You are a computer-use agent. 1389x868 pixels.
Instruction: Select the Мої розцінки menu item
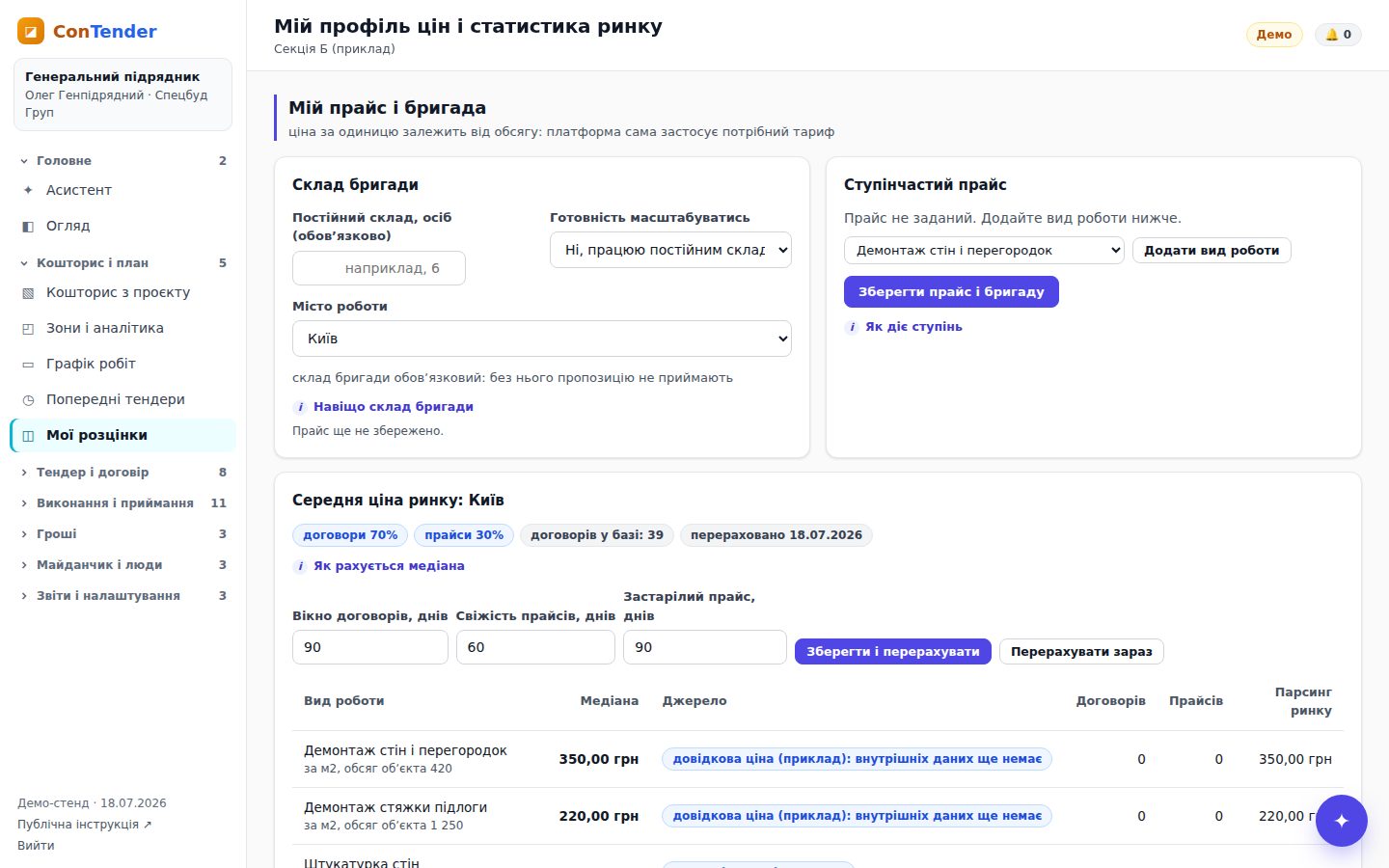(123, 435)
